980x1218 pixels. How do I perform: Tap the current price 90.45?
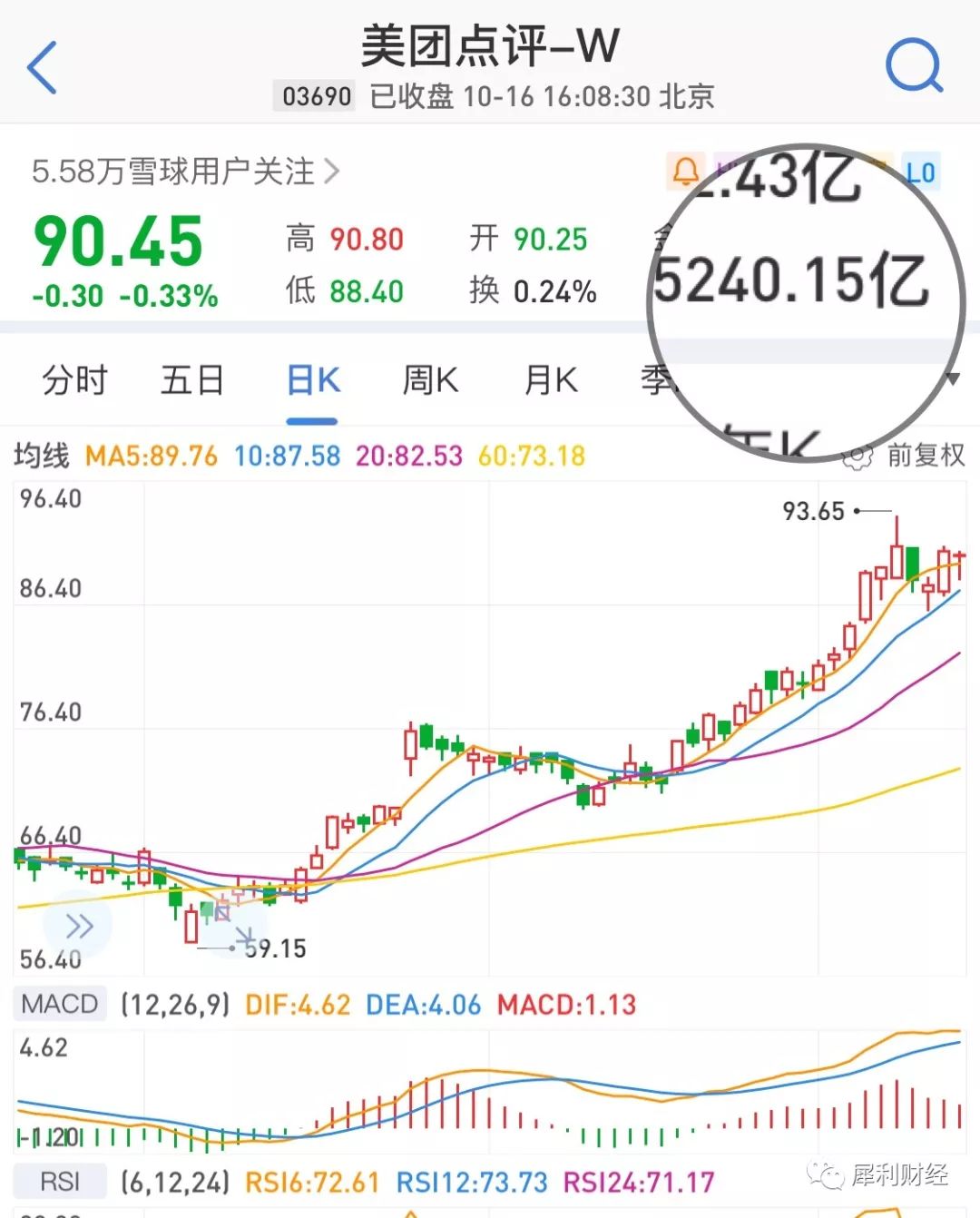point(118,241)
